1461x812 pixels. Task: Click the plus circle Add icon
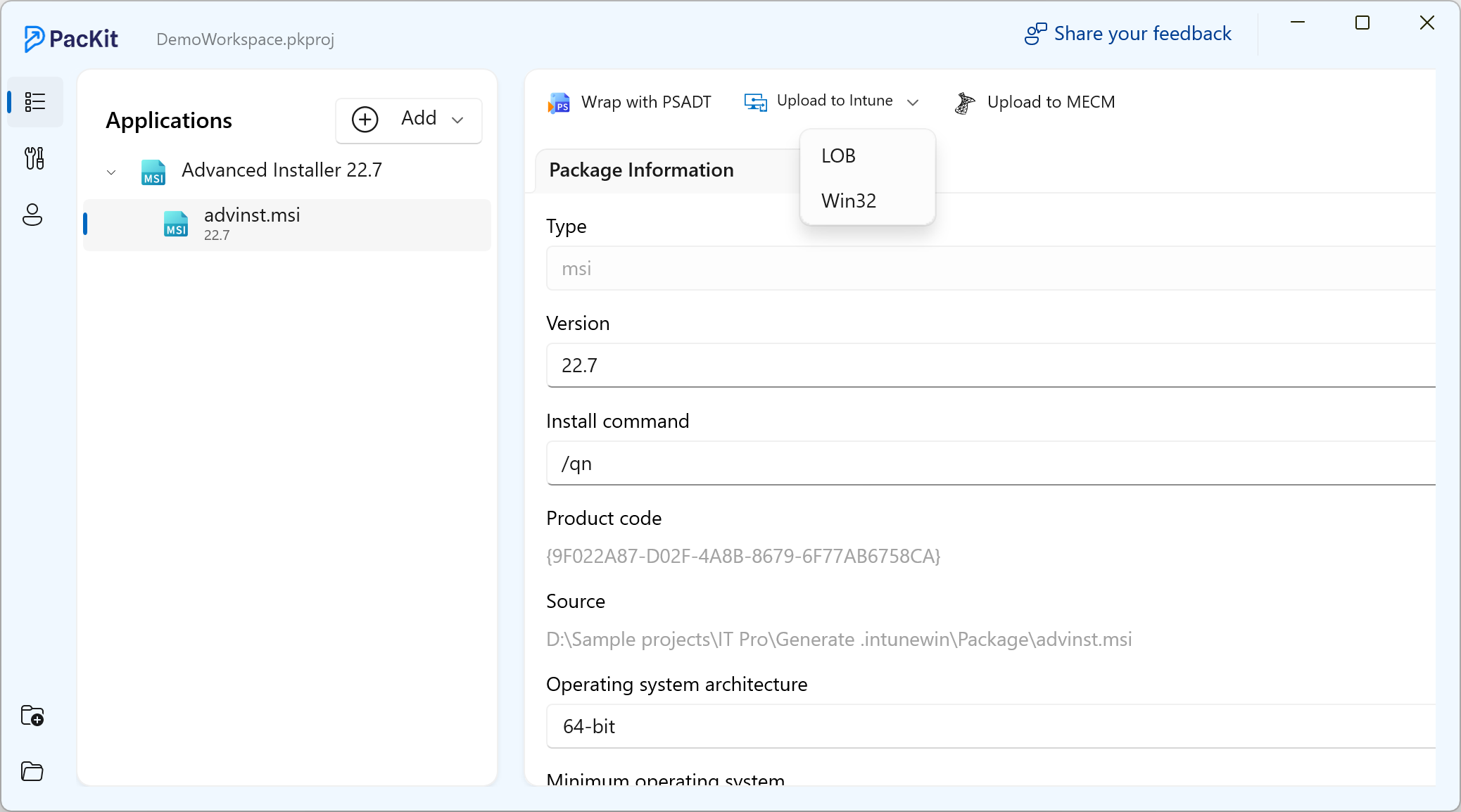click(x=365, y=119)
